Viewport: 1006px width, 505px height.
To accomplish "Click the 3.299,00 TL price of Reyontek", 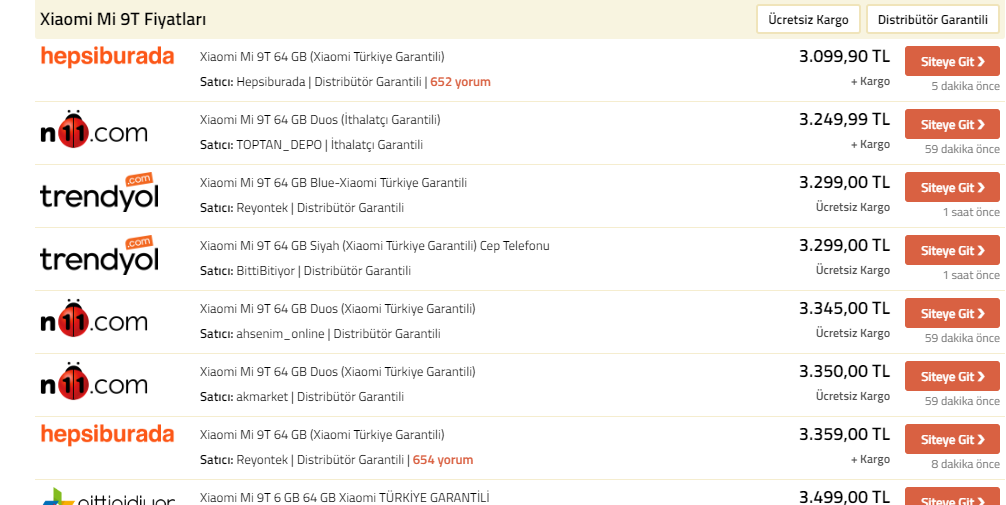I will [x=844, y=183].
